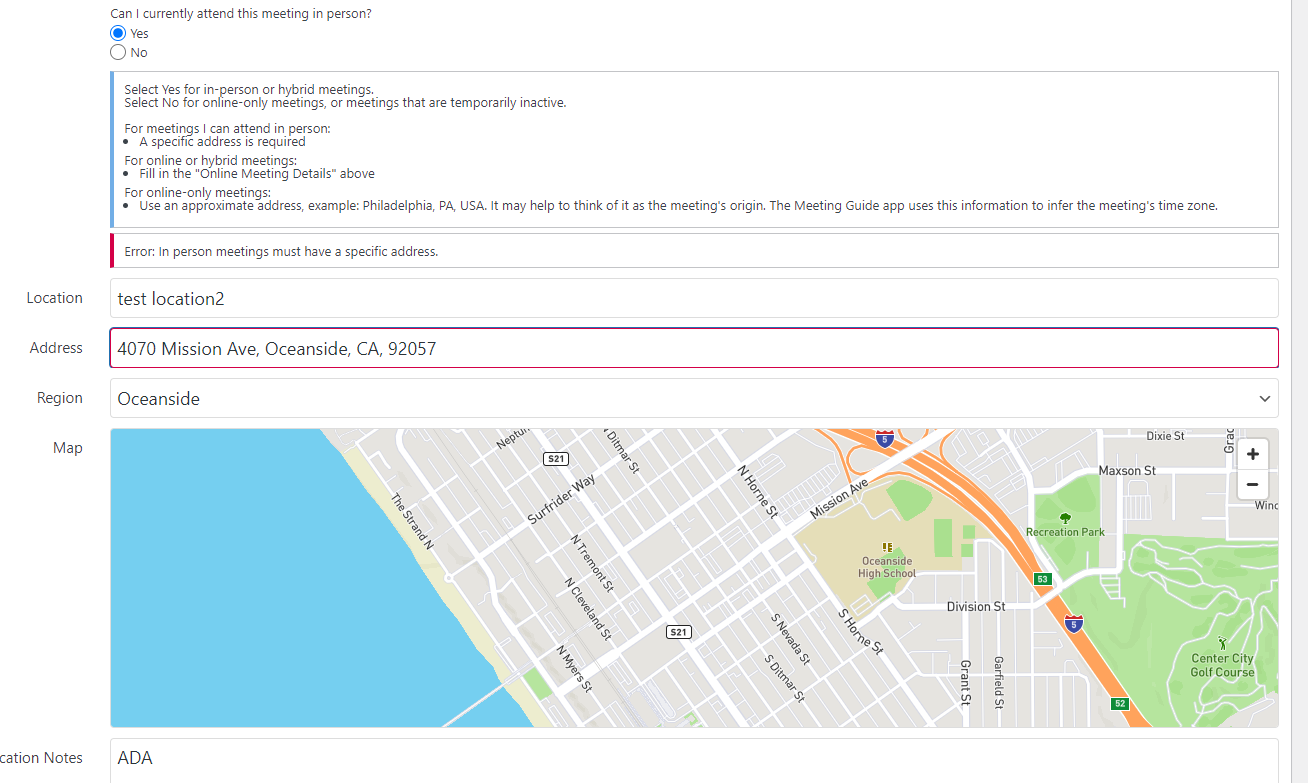Screen dimensions: 1308x783
Task: Click the Location input field
Action: pos(694,298)
